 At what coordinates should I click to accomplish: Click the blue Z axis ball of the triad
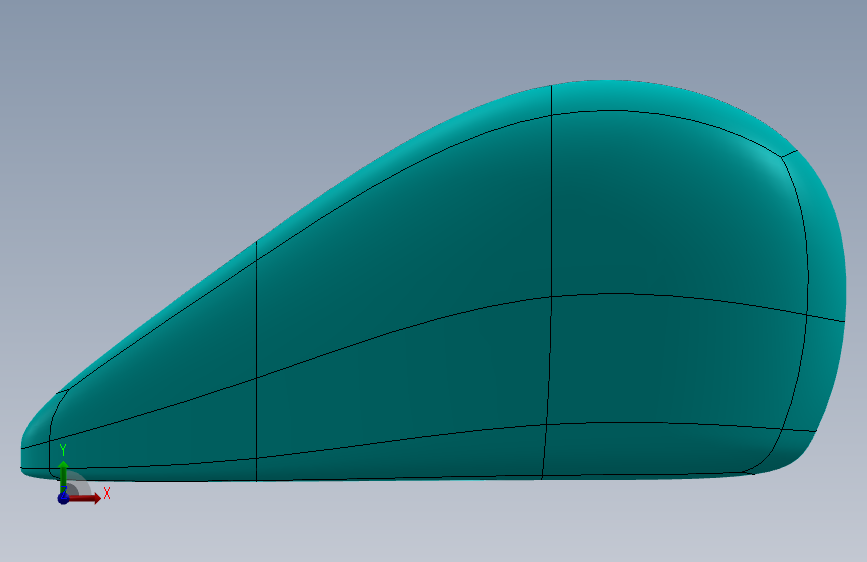point(63,498)
